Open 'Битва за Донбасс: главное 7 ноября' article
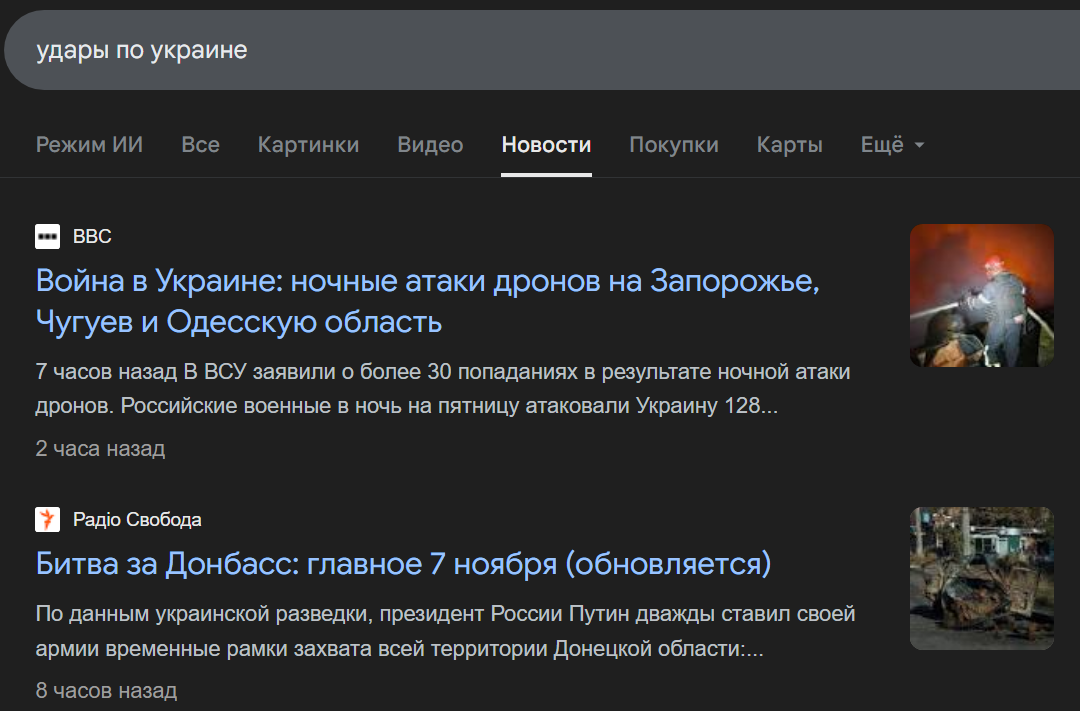The width and height of the screenshot is (1080, 711). coord(403,564)
